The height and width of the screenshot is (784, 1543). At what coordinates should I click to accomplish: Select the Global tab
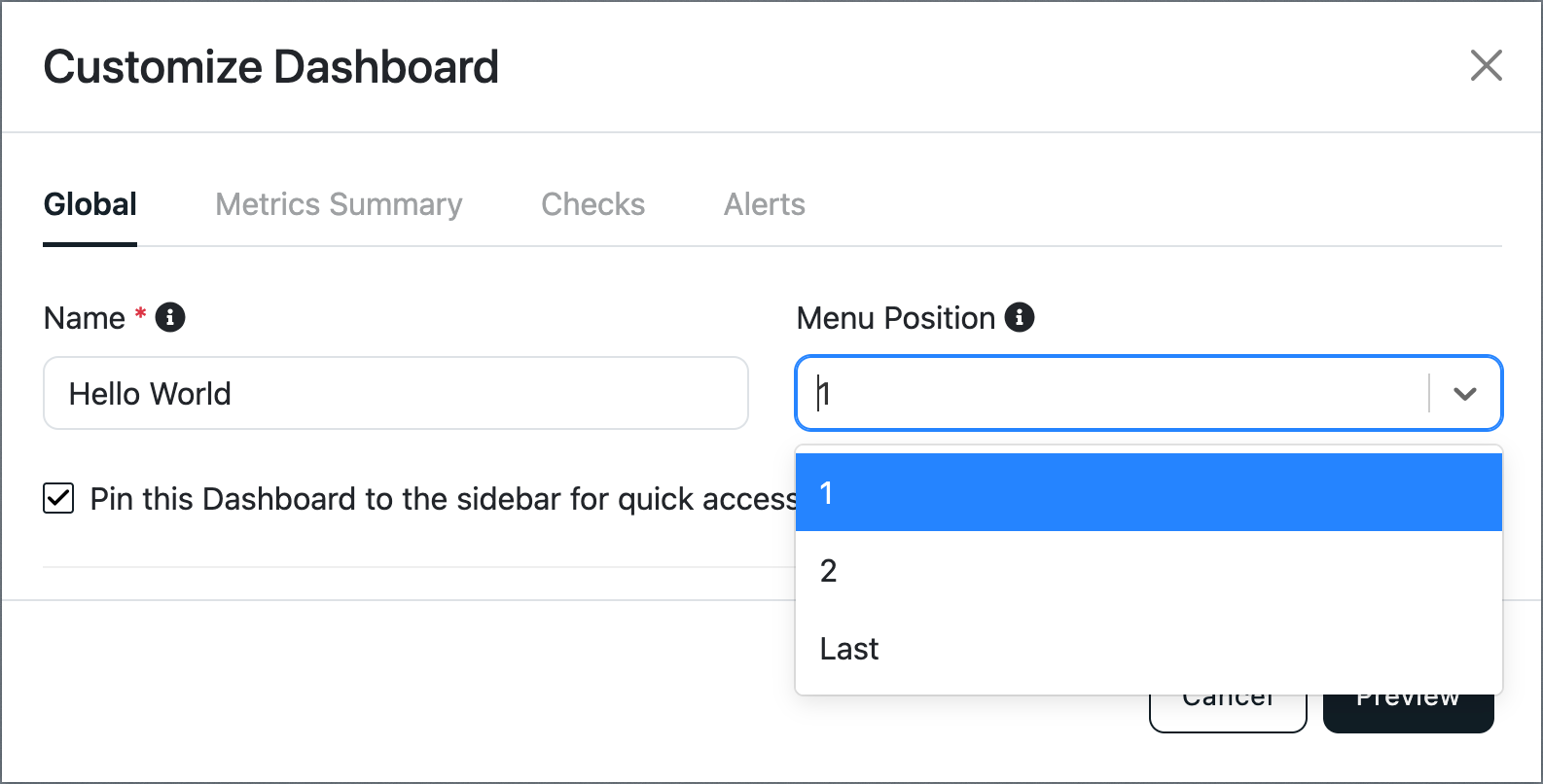point(90,204)
